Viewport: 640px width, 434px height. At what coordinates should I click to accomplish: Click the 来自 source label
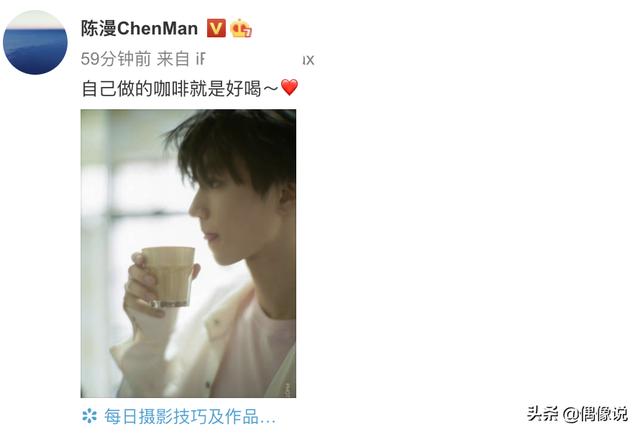pos(173,59)
